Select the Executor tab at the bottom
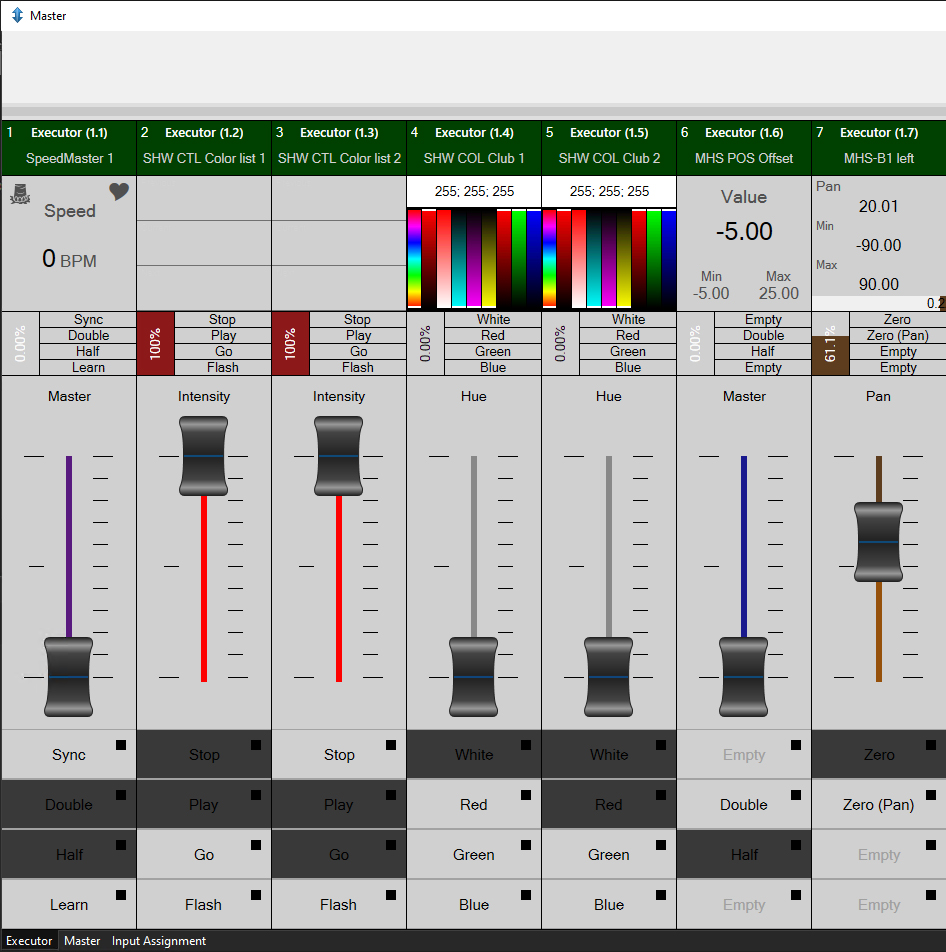 click(x=29, y=941)
